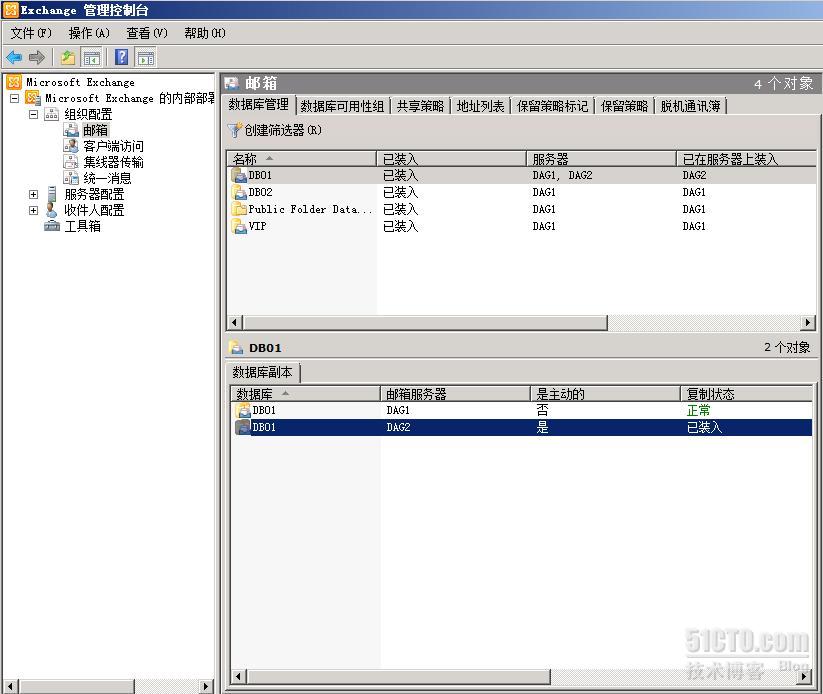Image resolution: width=823 pixels, height=694 pixels.
Task: Click the 集线器传输 node icon
Action: pos(71,162)
